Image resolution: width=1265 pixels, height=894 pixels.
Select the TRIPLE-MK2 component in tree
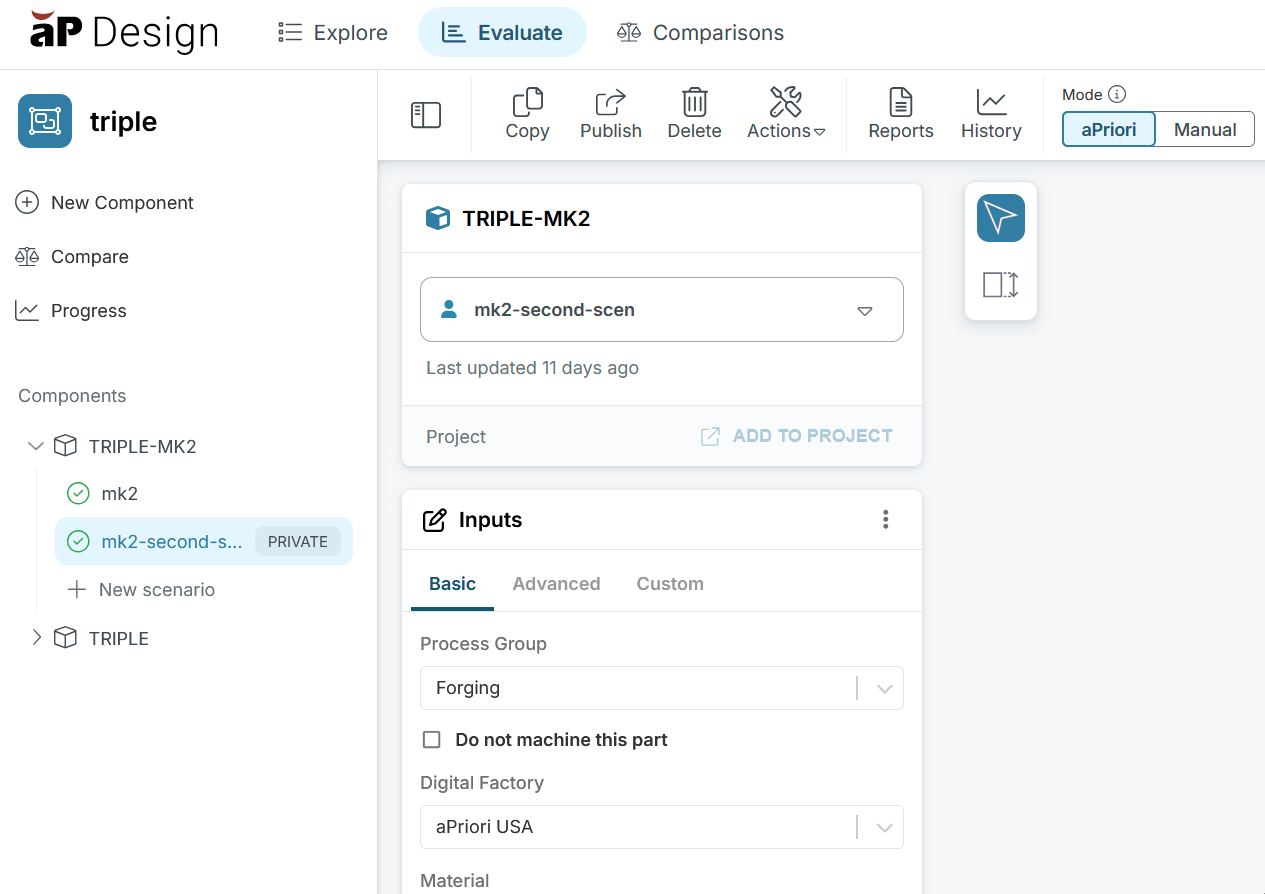pyautogui.click(x=142, y=446)
